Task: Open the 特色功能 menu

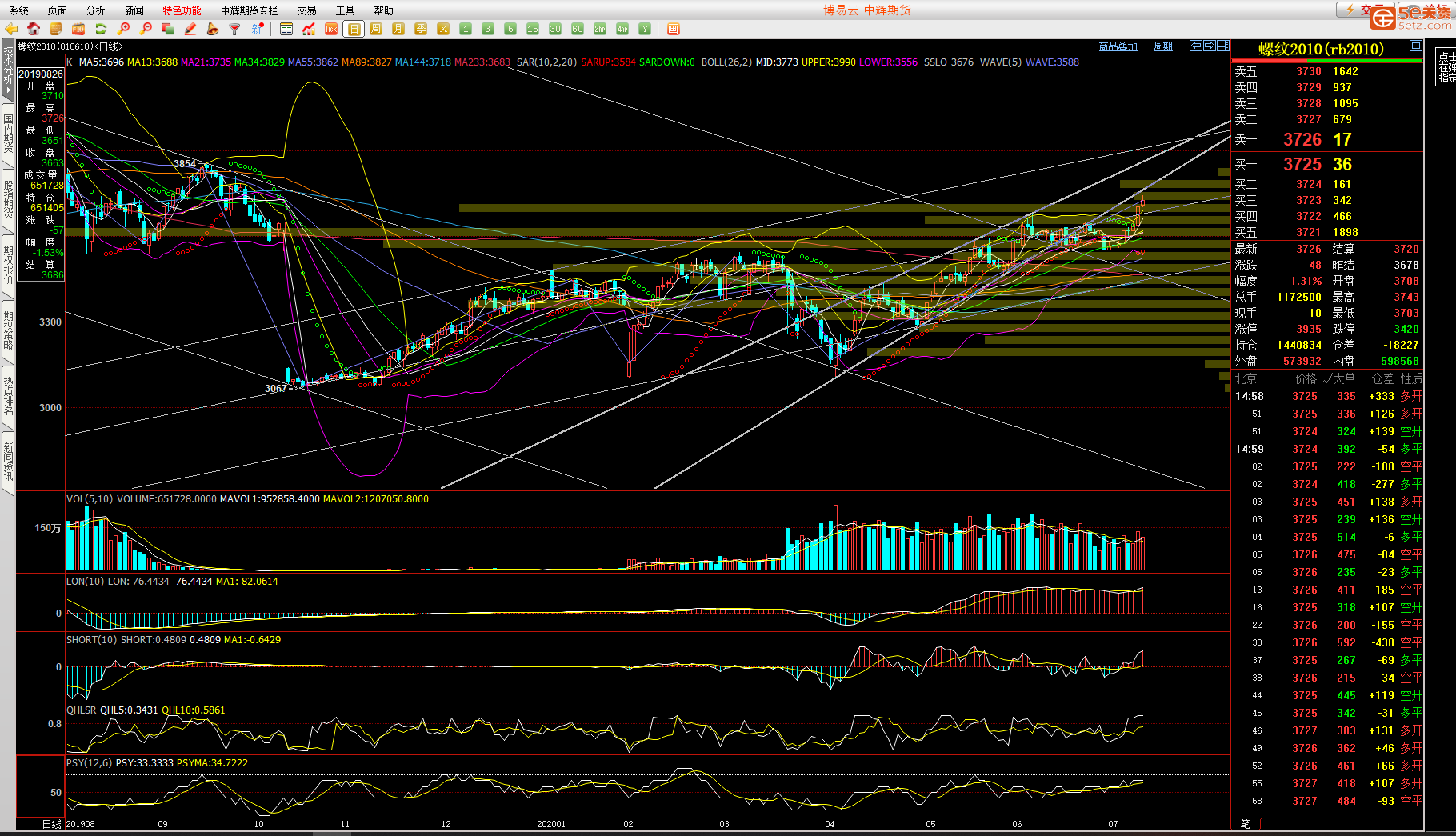Action: coord(182,10)
